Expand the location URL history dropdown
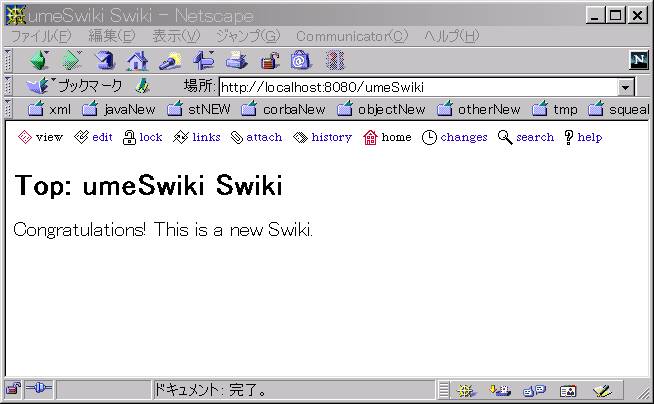Viewport: 654px width, 404px height. tap(625, 88)
